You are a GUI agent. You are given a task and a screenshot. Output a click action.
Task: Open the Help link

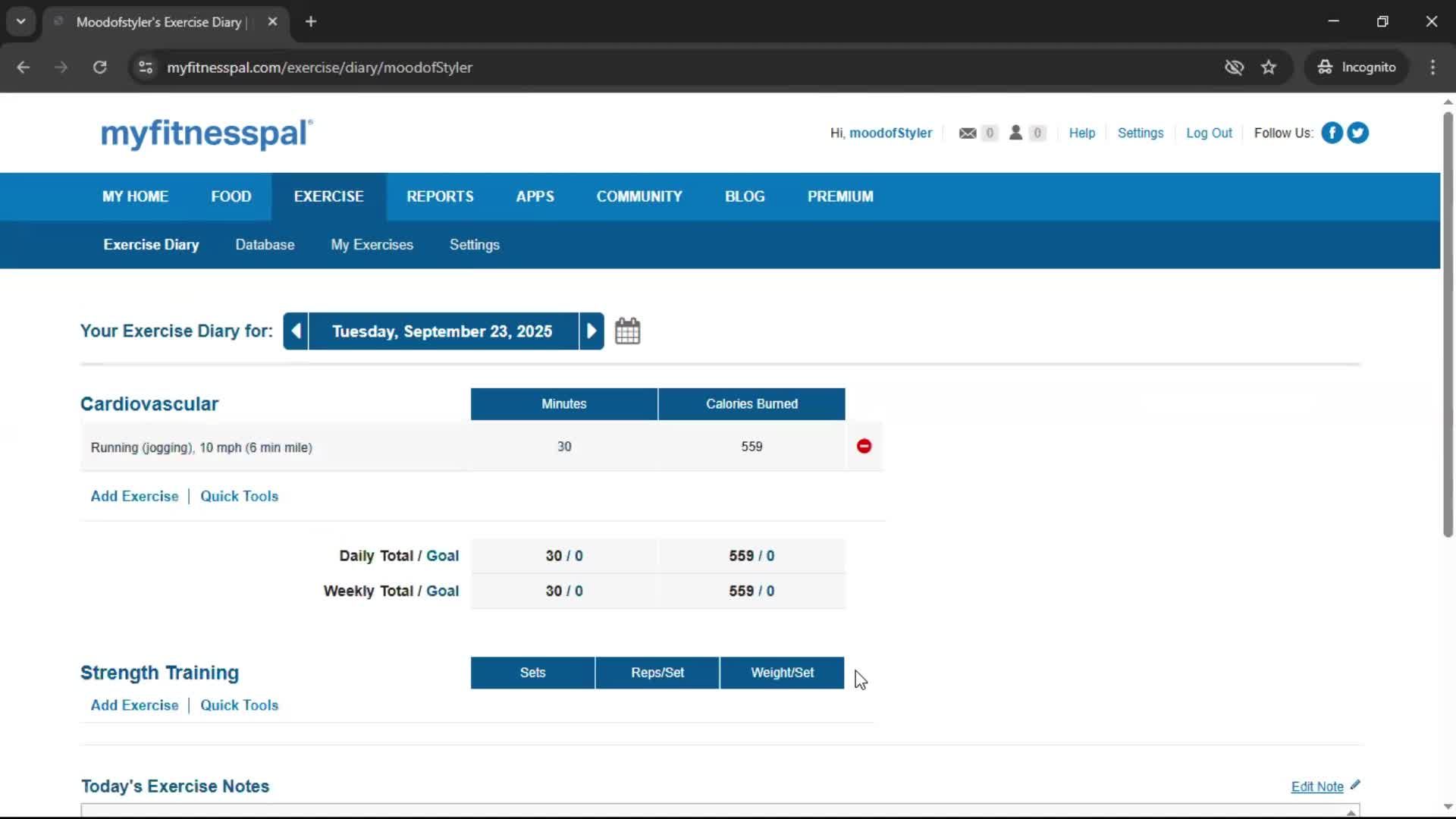pos(1082,133)
